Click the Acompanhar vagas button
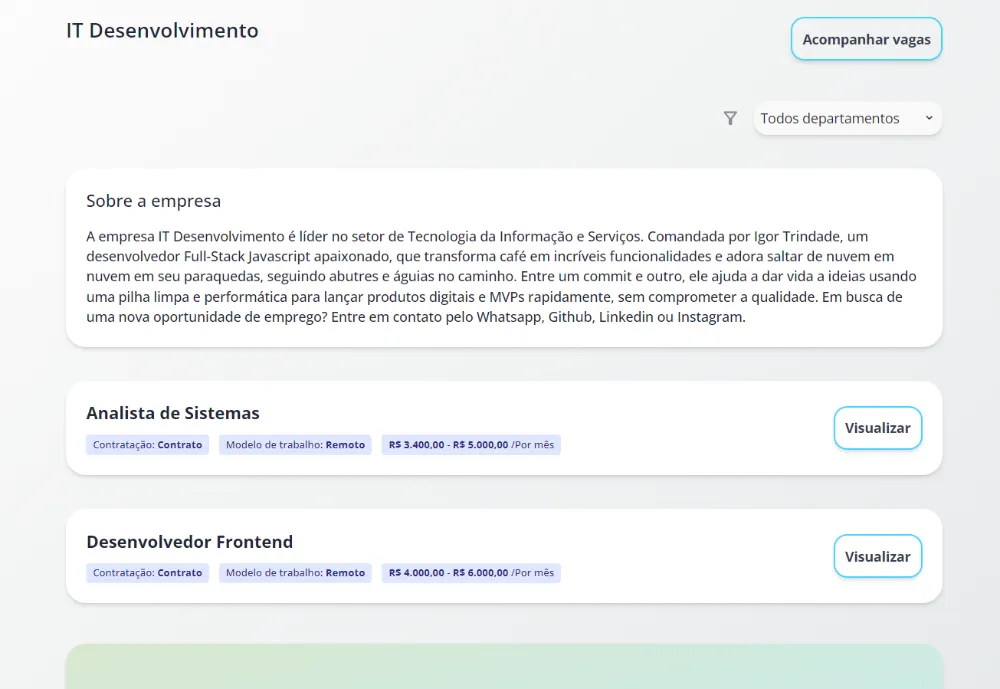1000x689 pixels. (x=866, y=40)
